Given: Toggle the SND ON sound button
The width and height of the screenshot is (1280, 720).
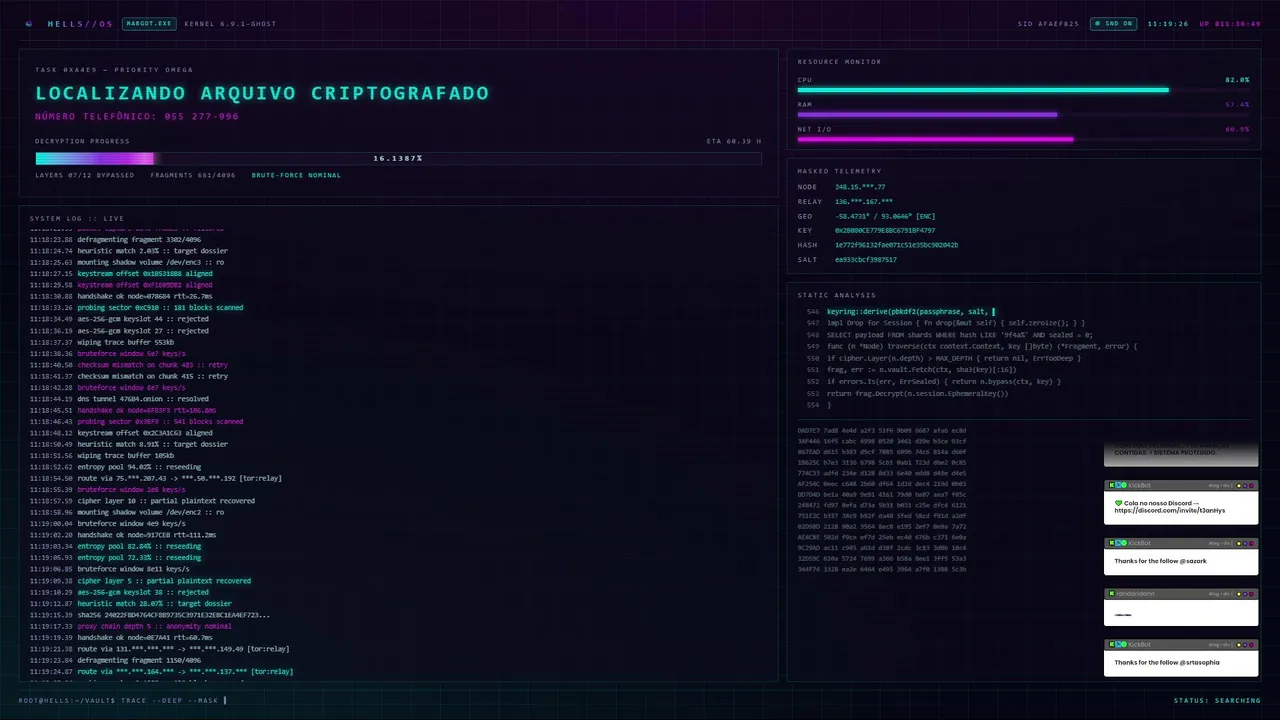Looking at the screenshot, I should 1113,23.
